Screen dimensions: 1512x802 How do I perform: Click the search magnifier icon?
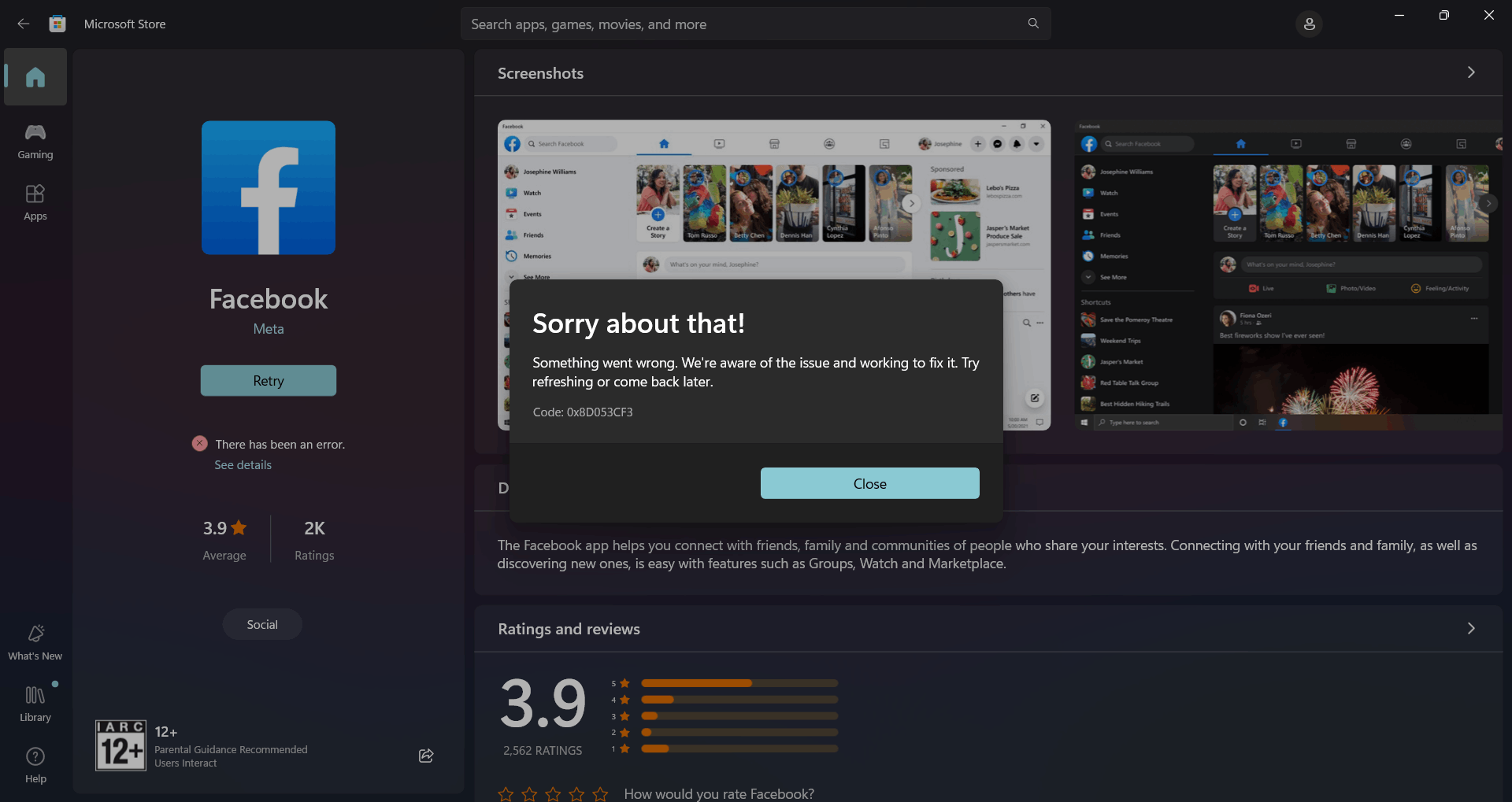click(x=1033, y=24)
